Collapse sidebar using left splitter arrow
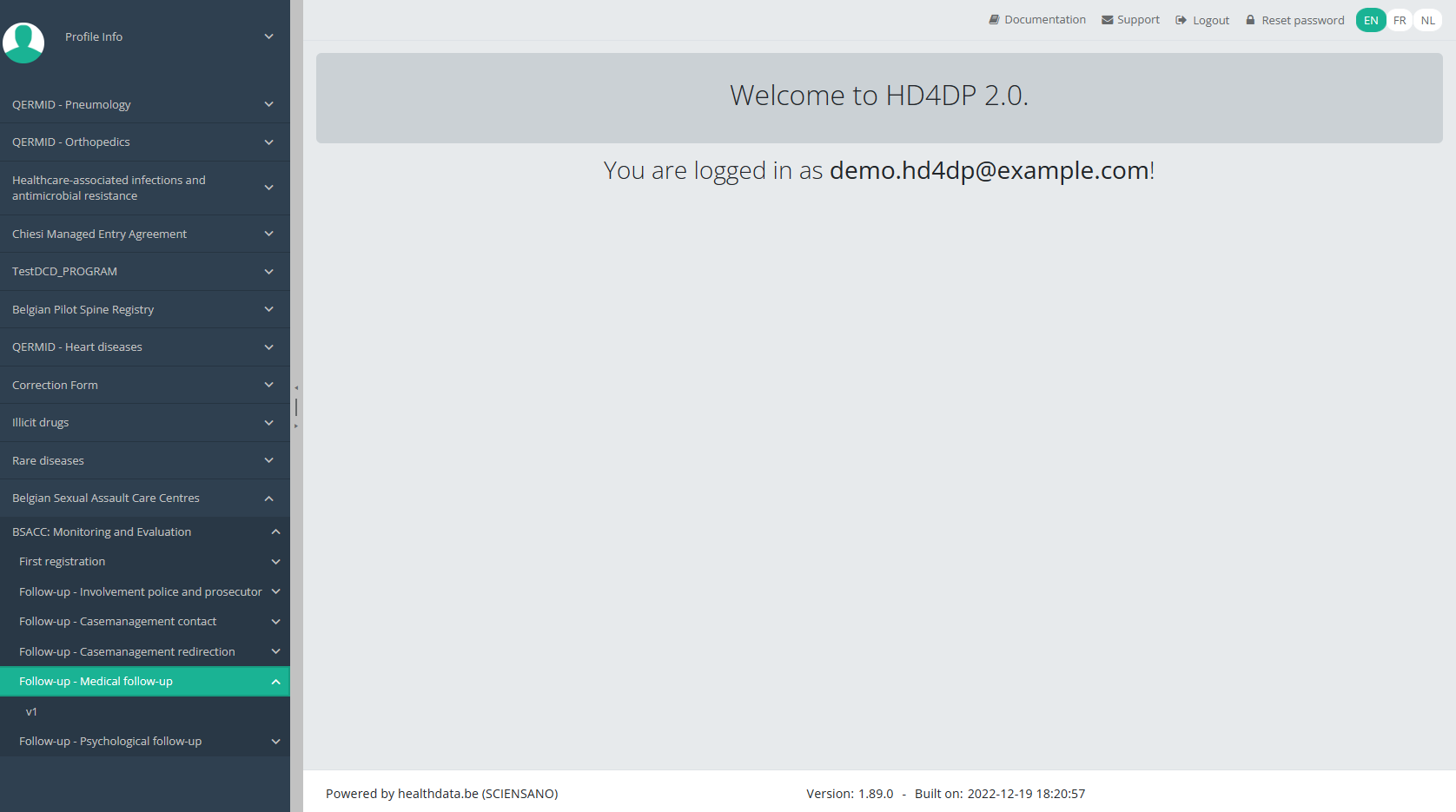The image size is (1456, 812). coord(296,388)
